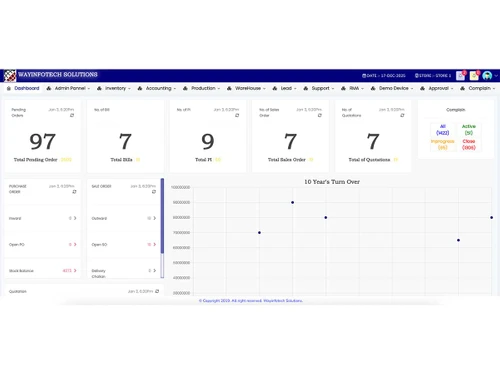Expand the Inventory dropdown menu
The width and height of the screenshot is (500, 375).
pos(118,88)
